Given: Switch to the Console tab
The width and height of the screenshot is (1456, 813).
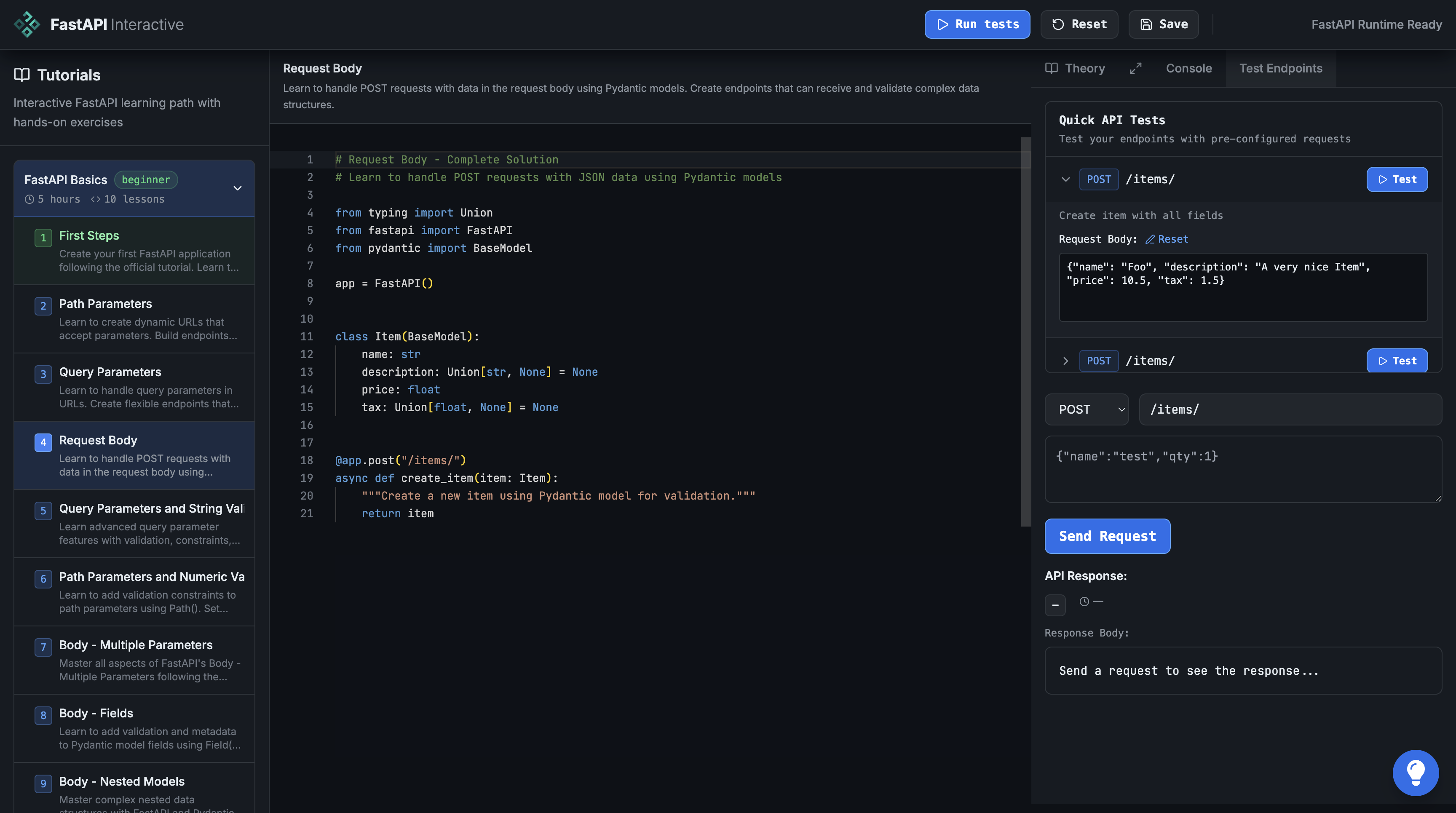Looking at the screenshot, I should pyautogui.click(x=1188, y=68).
